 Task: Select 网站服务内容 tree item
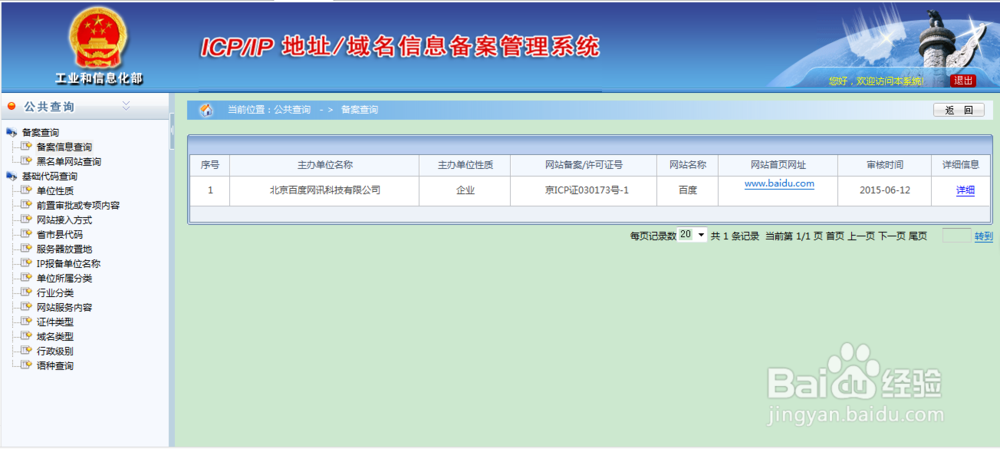click(x=64, y=307)
